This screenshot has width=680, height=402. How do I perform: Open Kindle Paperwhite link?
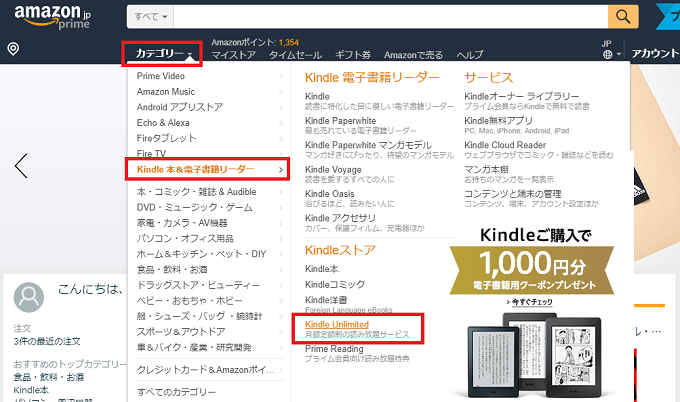point(340,121)
